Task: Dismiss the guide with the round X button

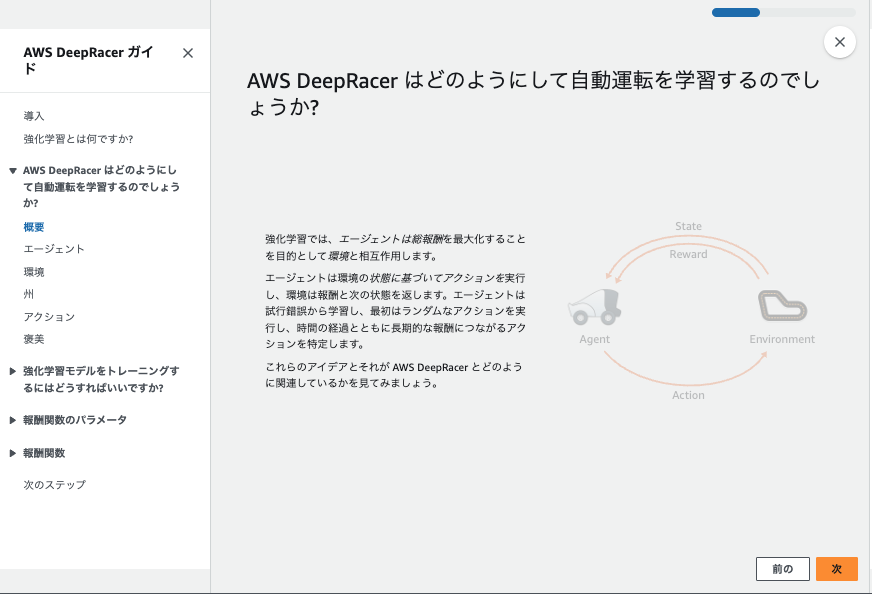Action: (839, 41)
